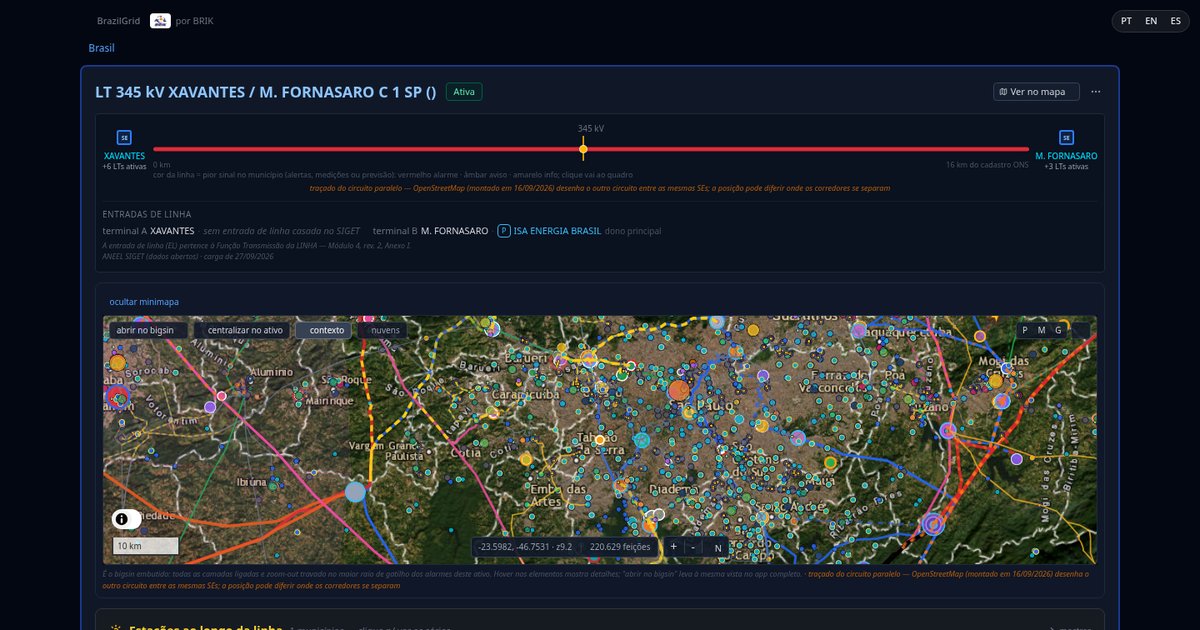Zoom out the minimap with minus button
Viewport: 1200px width, 630px height.
click(x=692, y=547)
